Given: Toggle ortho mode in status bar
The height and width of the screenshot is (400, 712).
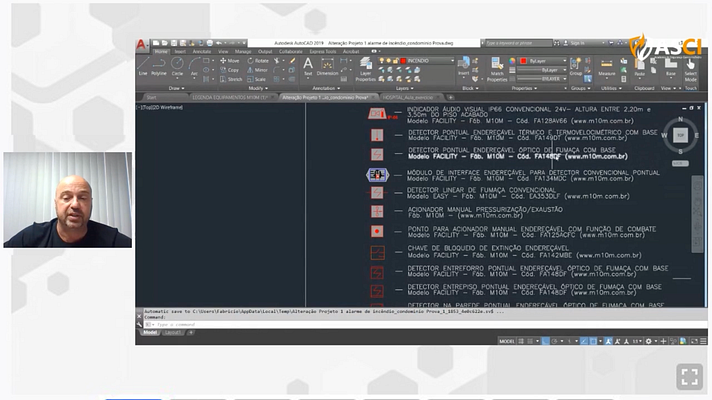Looking at the screenshot, I should [x=545, y=341].
